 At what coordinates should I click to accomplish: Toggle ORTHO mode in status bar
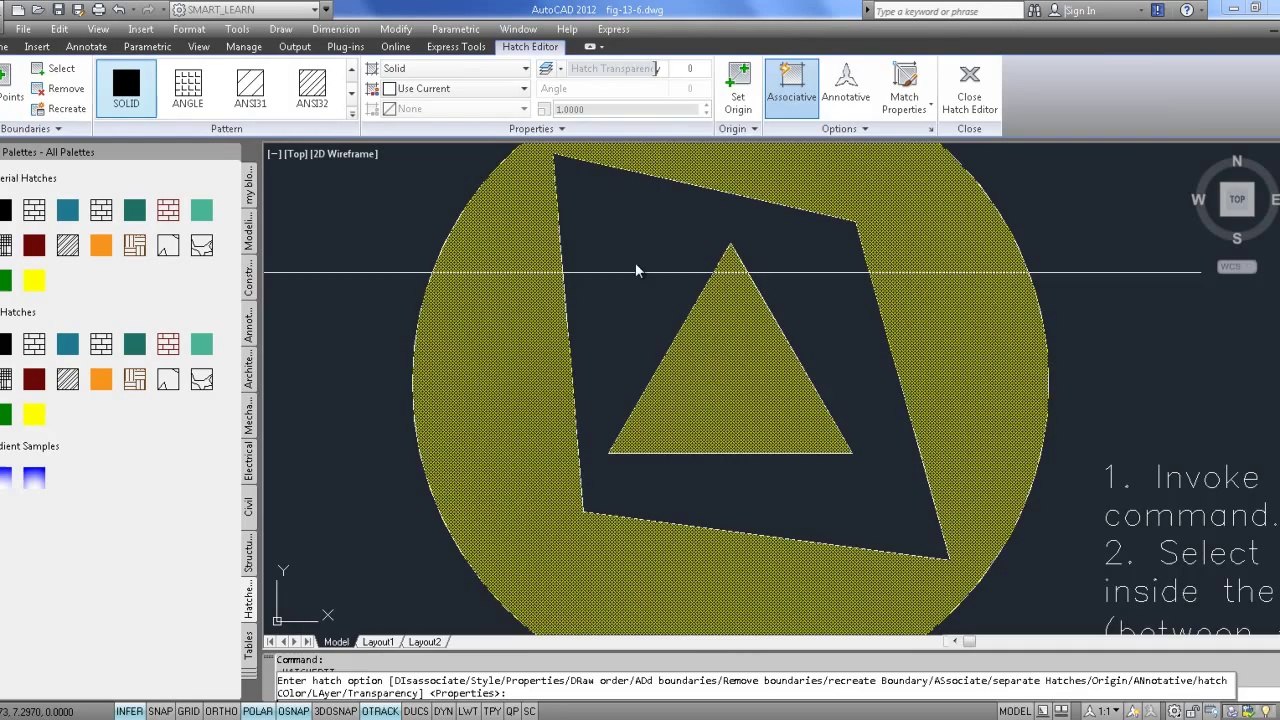pyautogui.click(x=221, y=711)
